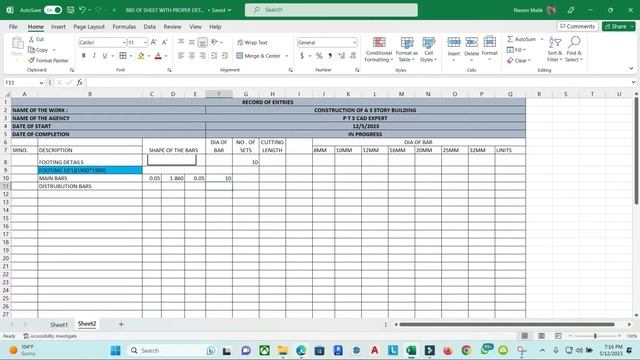Add a new sheet with plus button
Image resolution: width=640 pixels, height=360 pixels.
[x=121, y=324]
